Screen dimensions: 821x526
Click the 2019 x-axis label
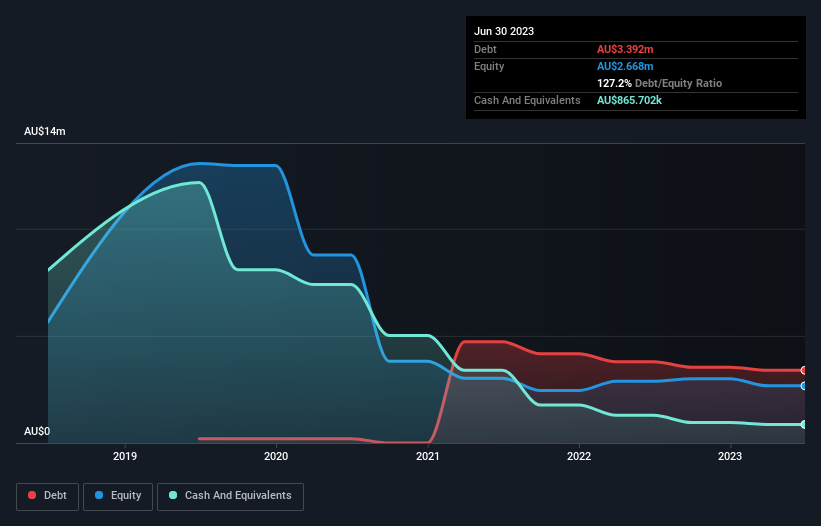point(125,456)
